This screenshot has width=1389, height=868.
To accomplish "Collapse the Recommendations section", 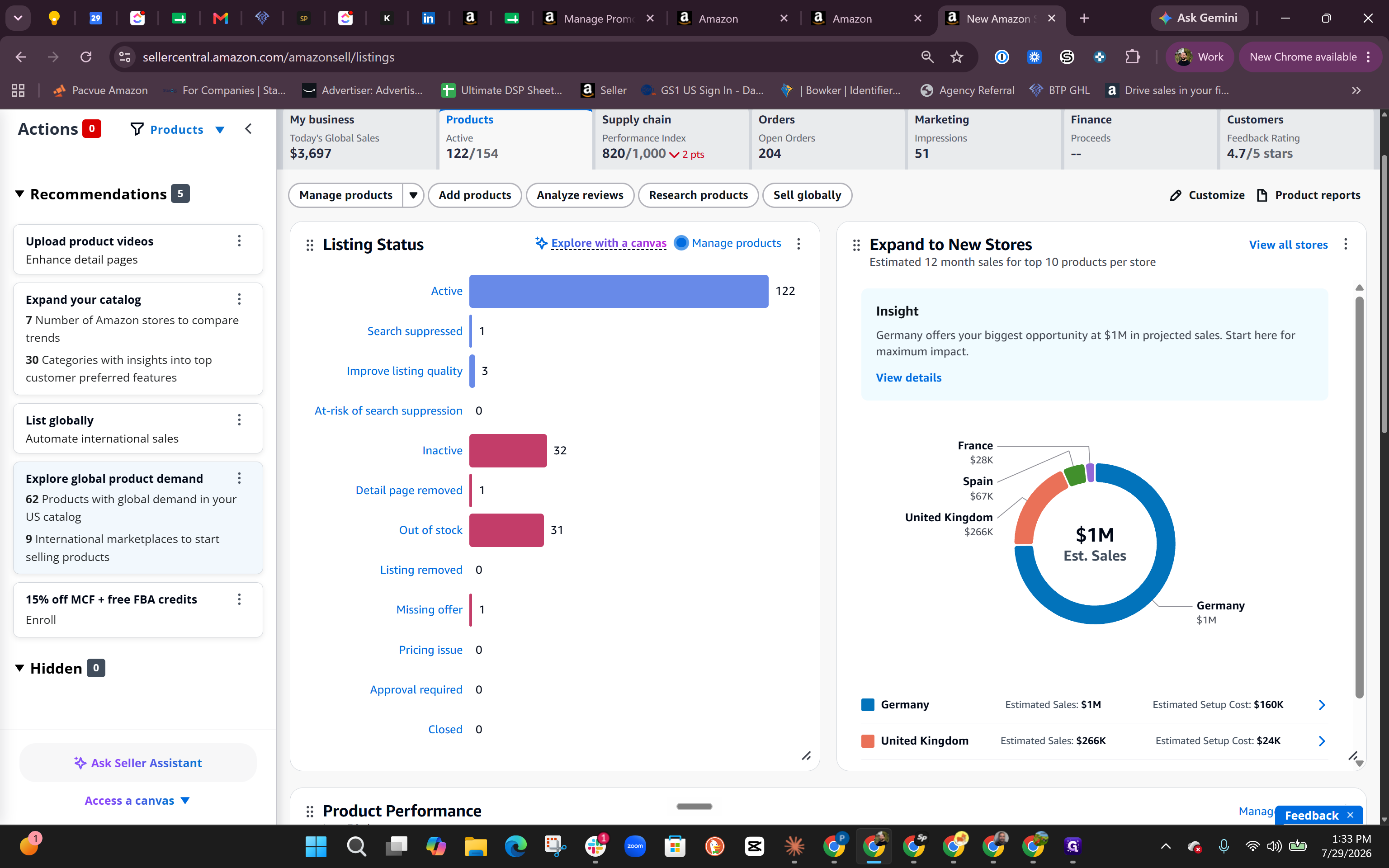I will pyautogui.click(x=19, y=194).
